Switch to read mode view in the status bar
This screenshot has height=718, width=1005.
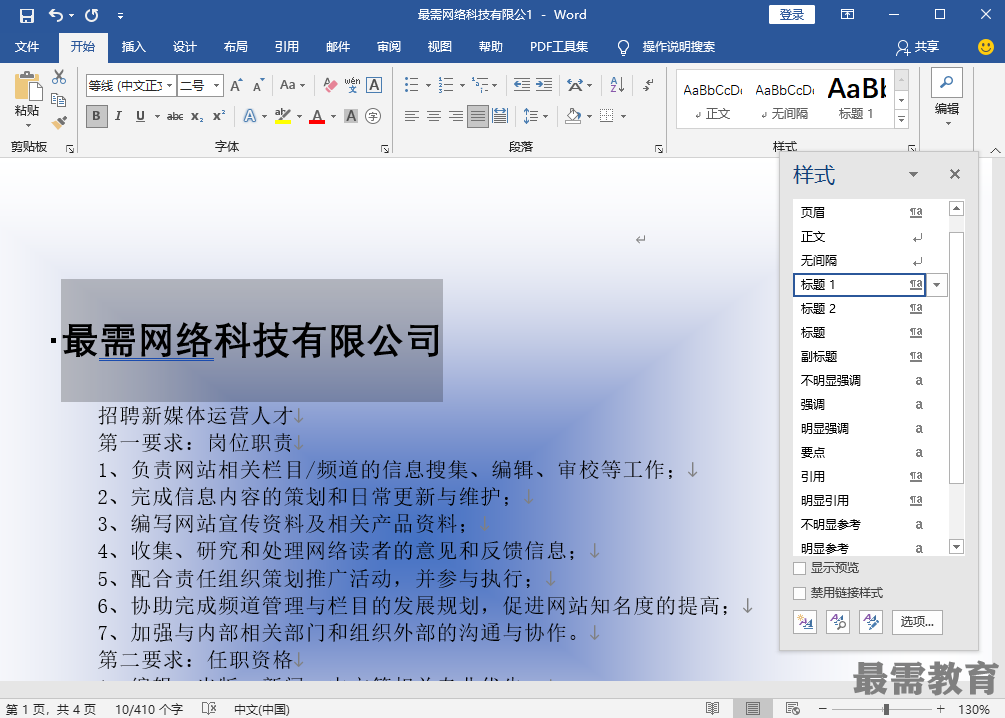(x=713, y=708)
